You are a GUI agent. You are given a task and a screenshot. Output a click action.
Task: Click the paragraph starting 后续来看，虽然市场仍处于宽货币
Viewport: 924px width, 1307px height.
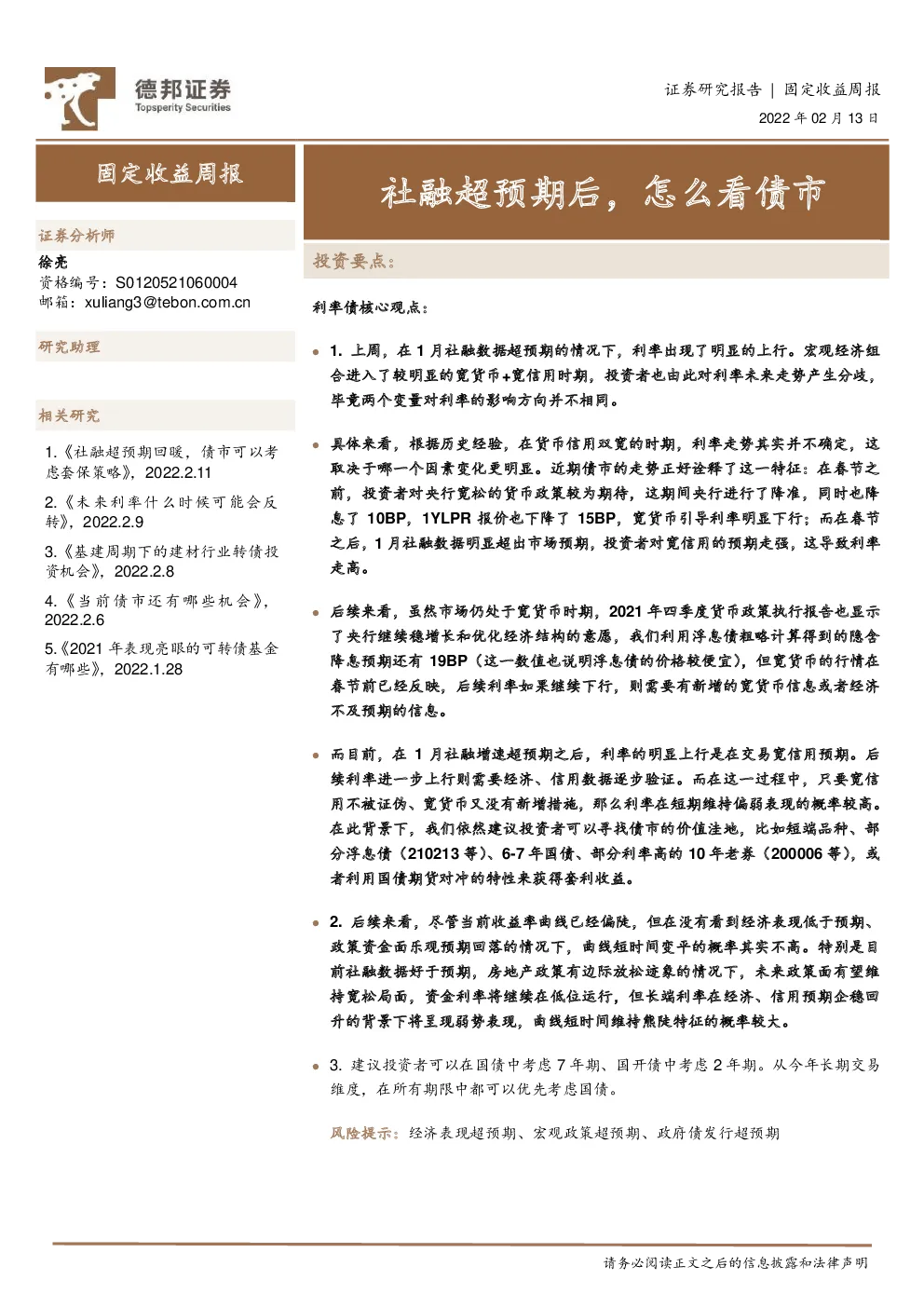pyautogui.click(x=605, y=661)
